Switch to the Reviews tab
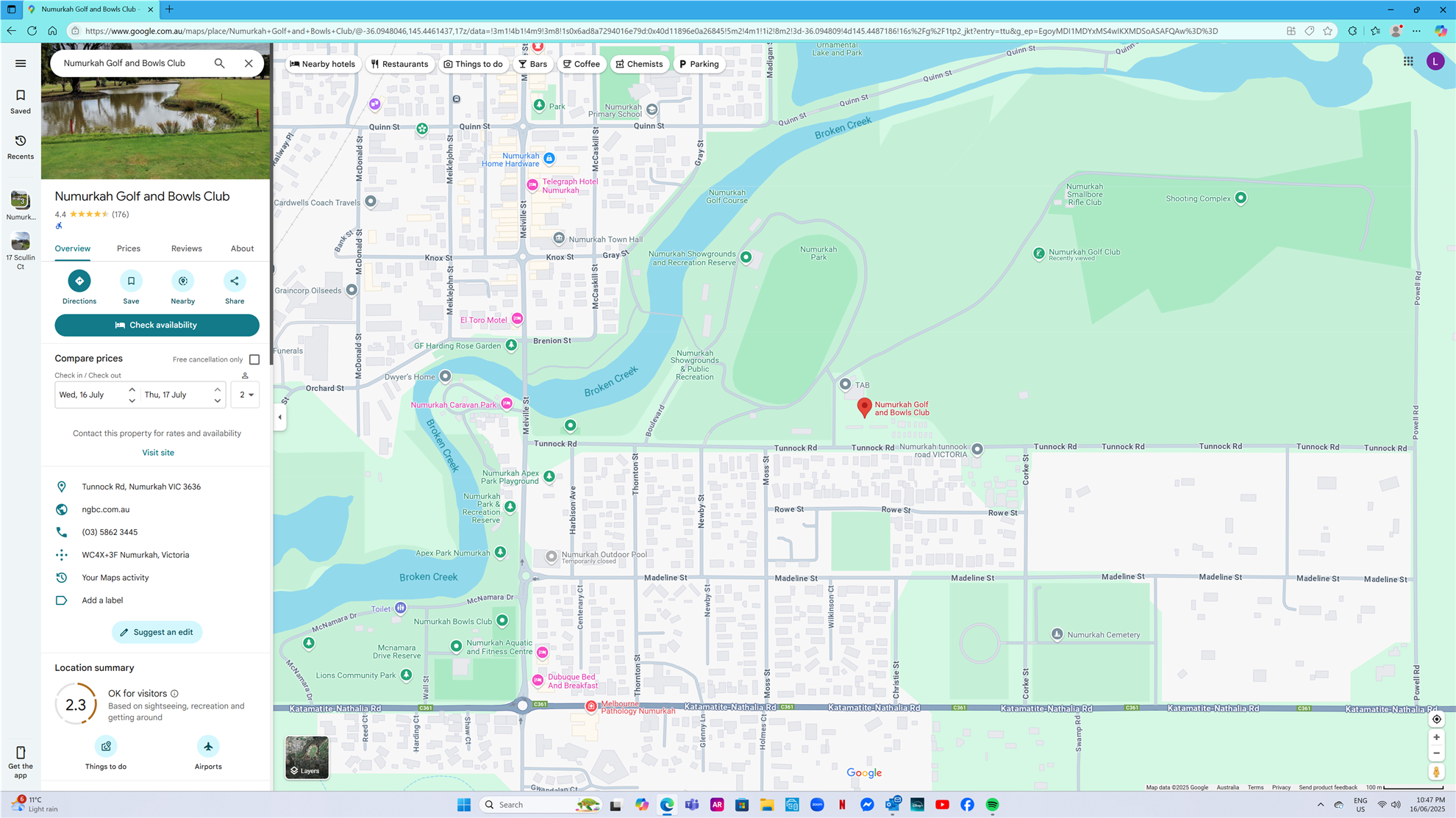The height and width of the screenshot is (818, 1456). pyautogui.click(x=186, y=248)
